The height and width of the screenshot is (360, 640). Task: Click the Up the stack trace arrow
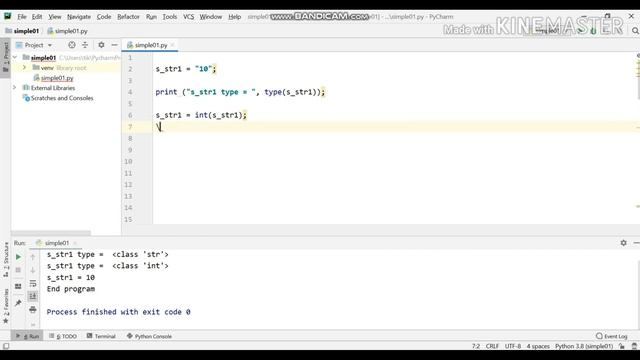point(33,257)
